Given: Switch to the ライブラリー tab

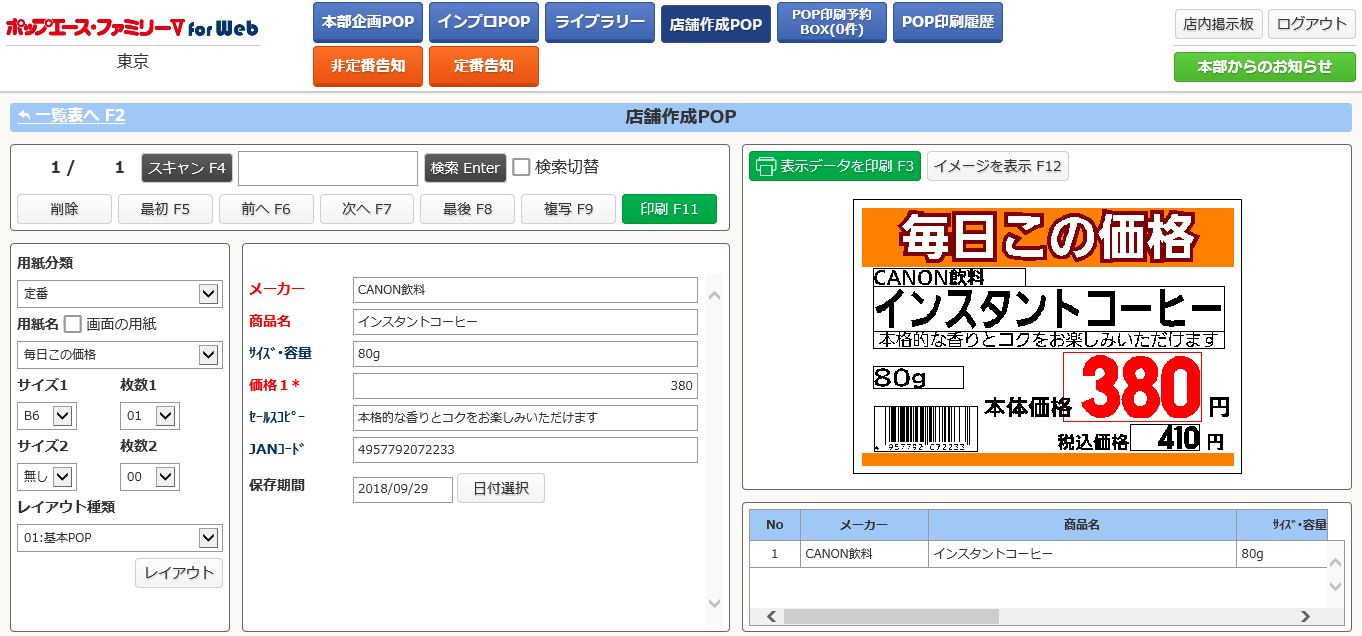Looking at the screenshot, I should [600, 22].
